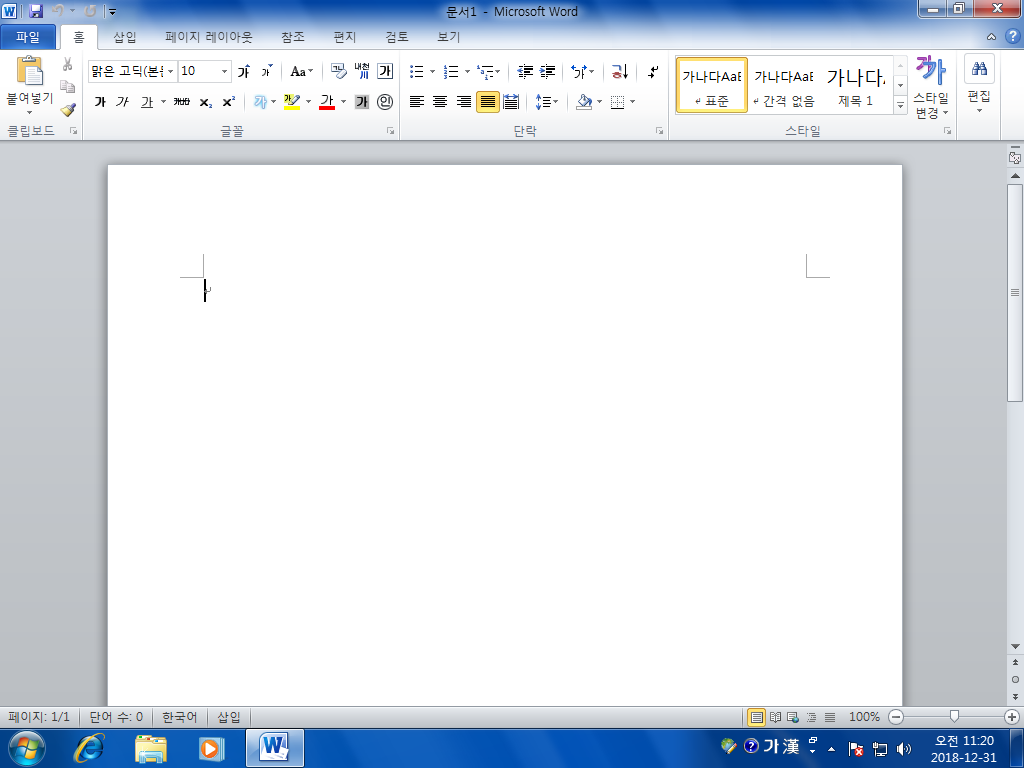Open the Find/Editing (편집) binoculars icon

click(x=979, y=69)
